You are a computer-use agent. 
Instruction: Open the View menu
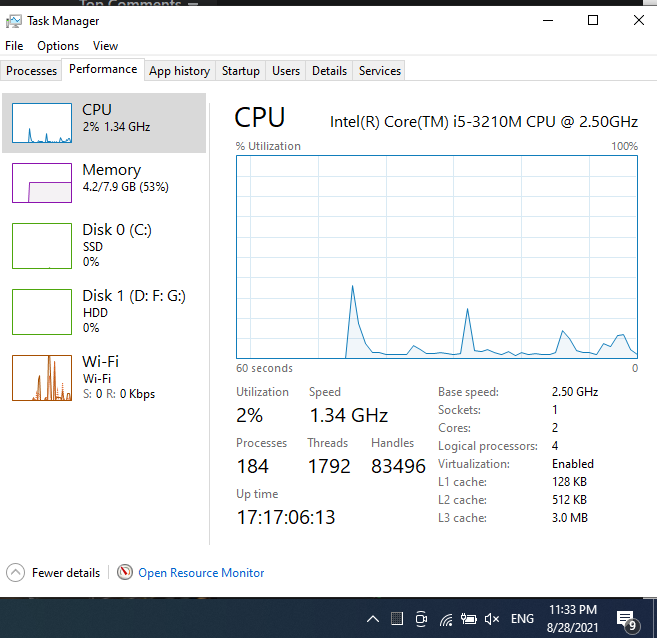coord(105,46)
